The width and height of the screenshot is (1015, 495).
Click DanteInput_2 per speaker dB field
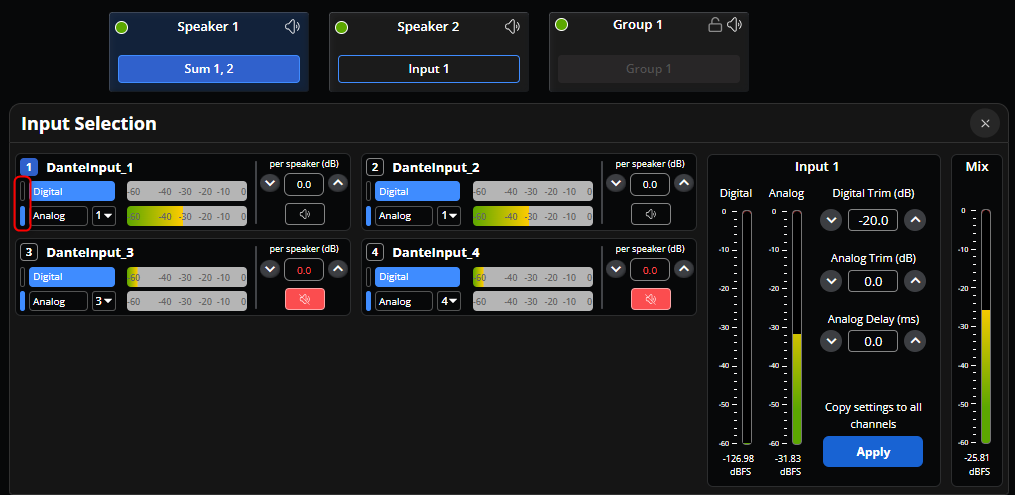650,184
